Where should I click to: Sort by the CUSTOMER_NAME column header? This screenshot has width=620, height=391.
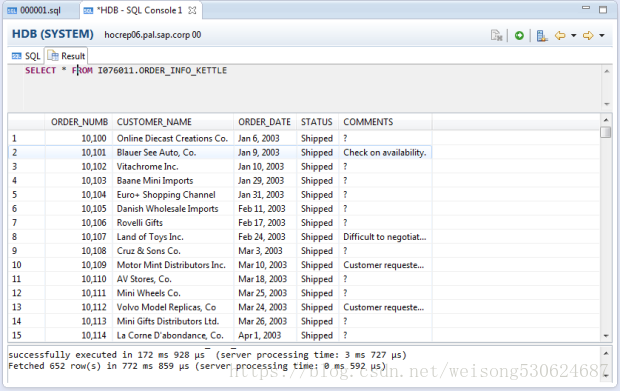click(173, 122)
